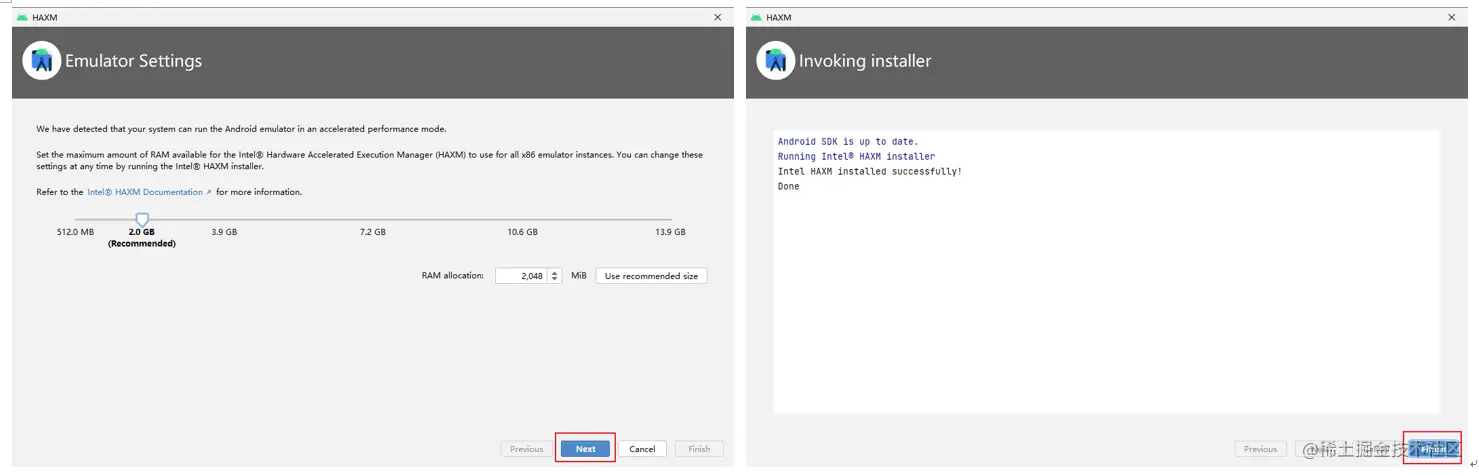Click Next in the Emulator Settings window

586,449
